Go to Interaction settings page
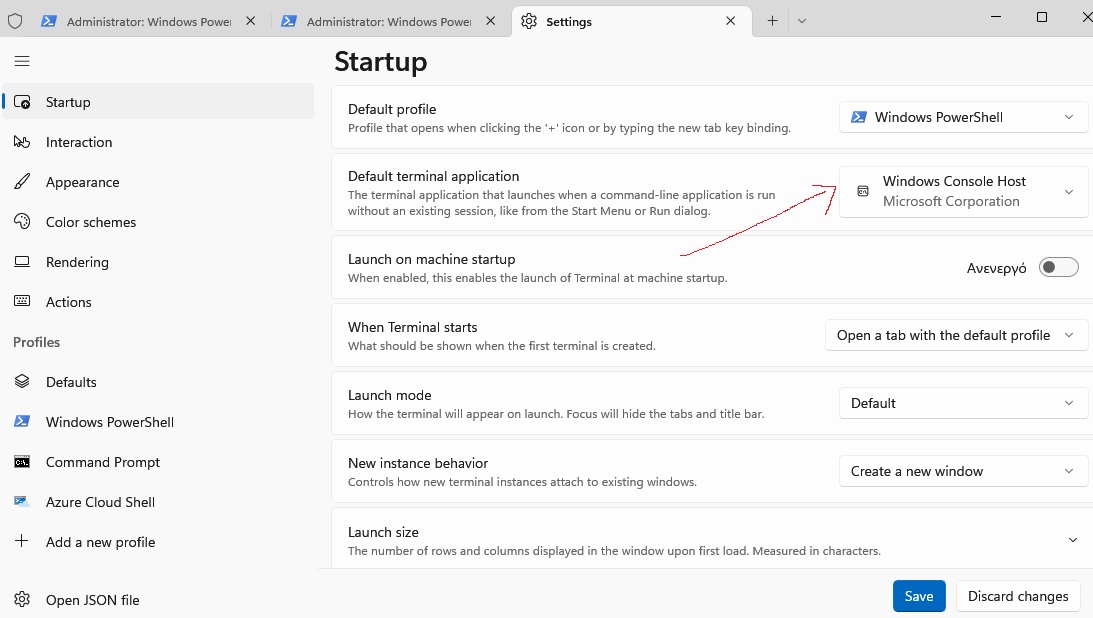The width and height of the screenshot is (1093, 618). click(x=158, y=142)
